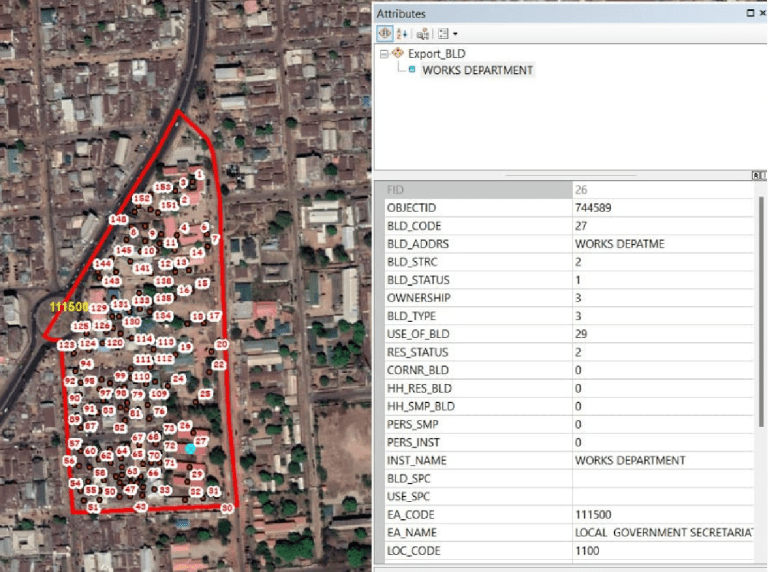The image size is (768, 572).
Task: Edit EA_NAME value LOCAL GOVERNMENT SECRETARIAT
Action: tap(663, 532)
